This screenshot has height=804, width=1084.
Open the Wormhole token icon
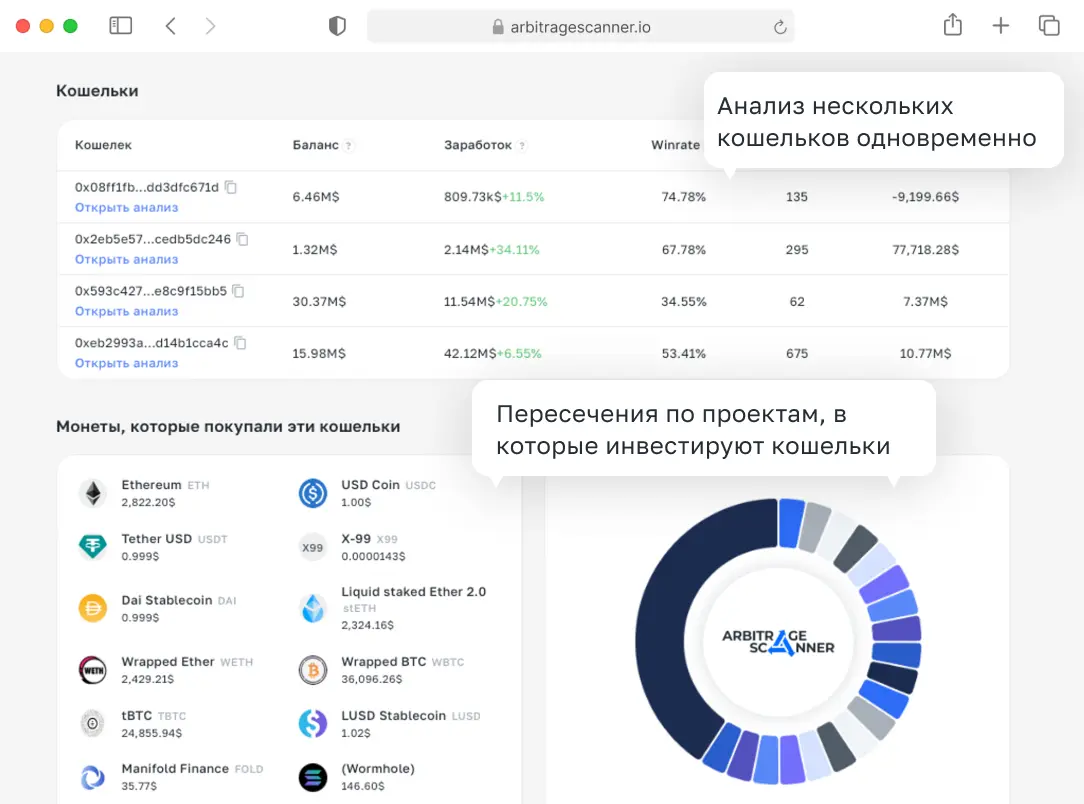click(312, 775)
